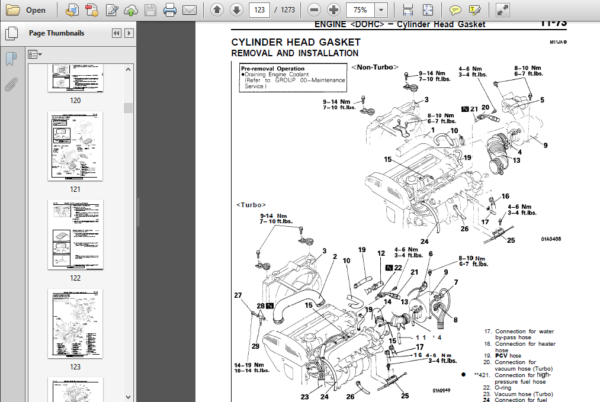Add a sticky note comment

455,10
